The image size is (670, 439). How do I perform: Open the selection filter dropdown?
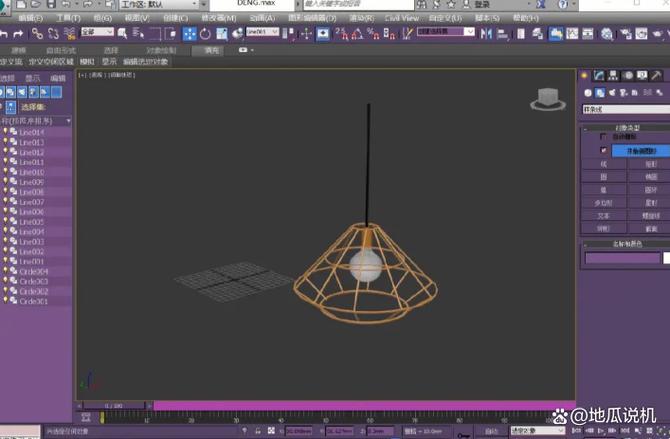[97, 32]
